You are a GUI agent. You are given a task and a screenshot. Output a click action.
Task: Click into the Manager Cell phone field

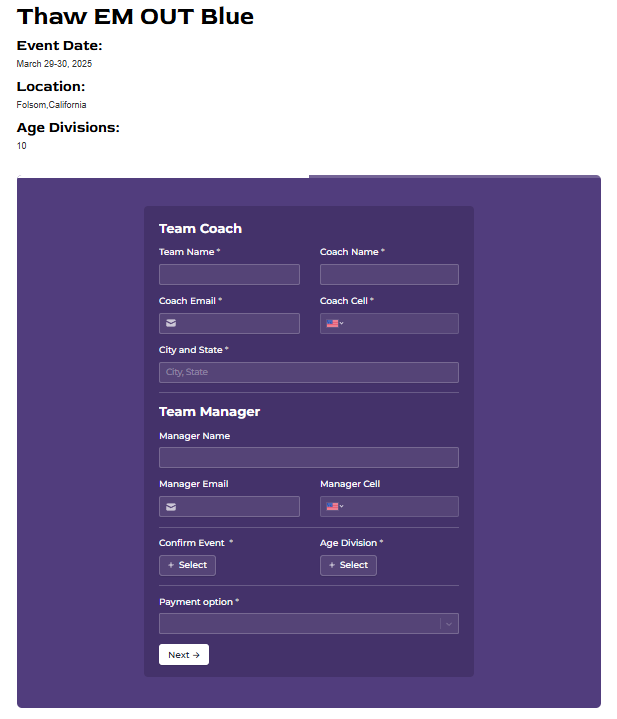[400, 507]
